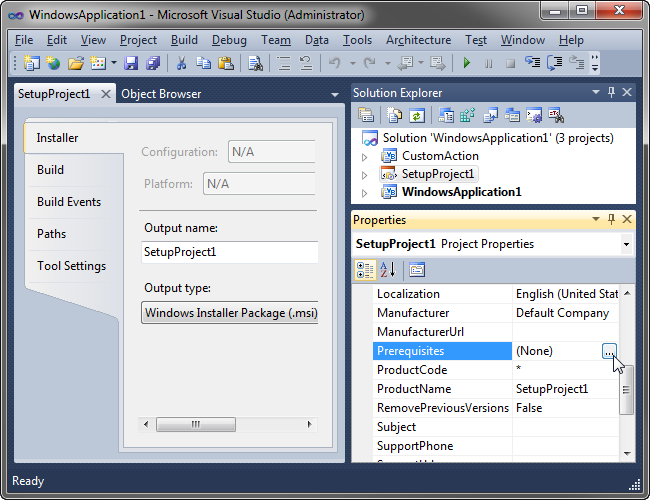
Task: Click the gear console icon in Solution Explorer
Action: click(x=534, y=115)
